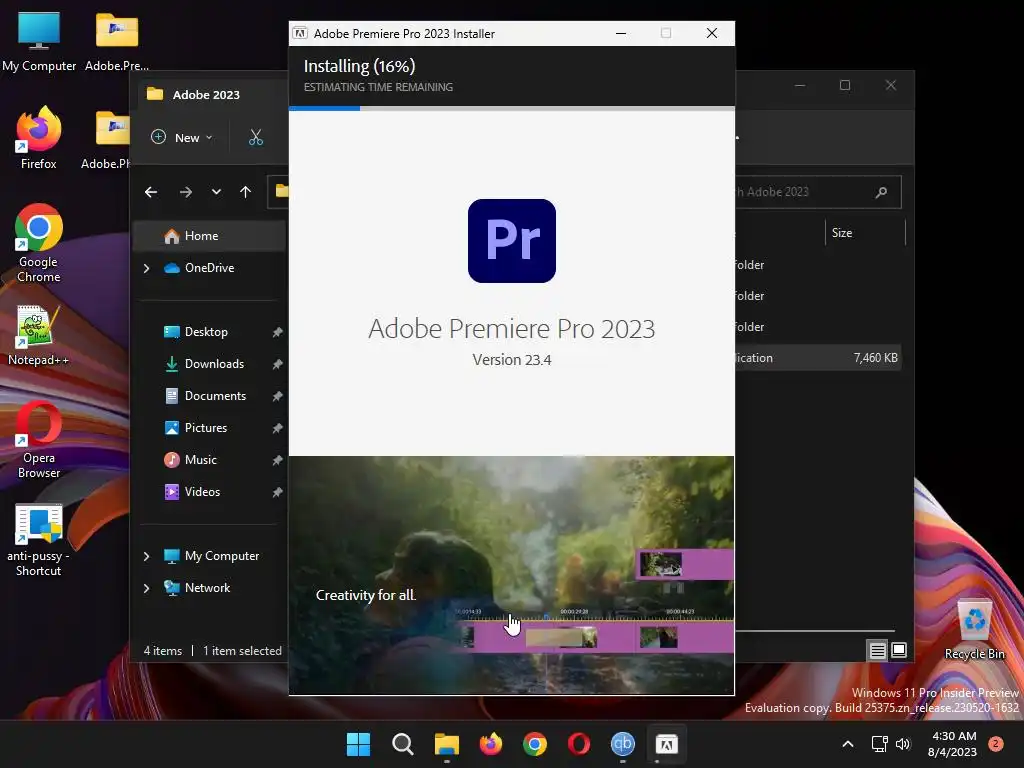Screen dimensions: 1024x768
Task: Open the Recycle Bin on desktop
Action: tap(974, 629)
